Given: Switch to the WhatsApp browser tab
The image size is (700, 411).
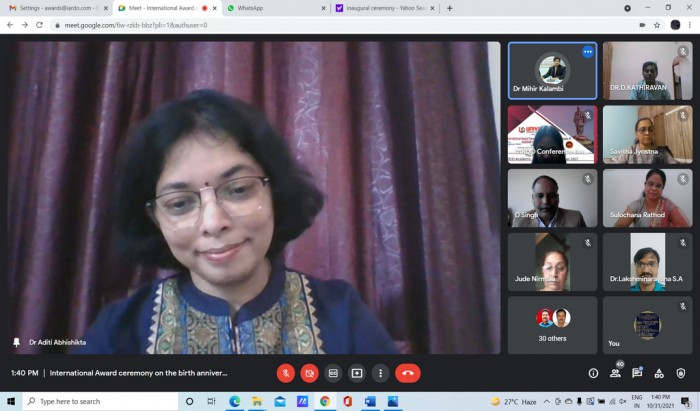Looking at the screenshot, I should (x=276, y=8).
